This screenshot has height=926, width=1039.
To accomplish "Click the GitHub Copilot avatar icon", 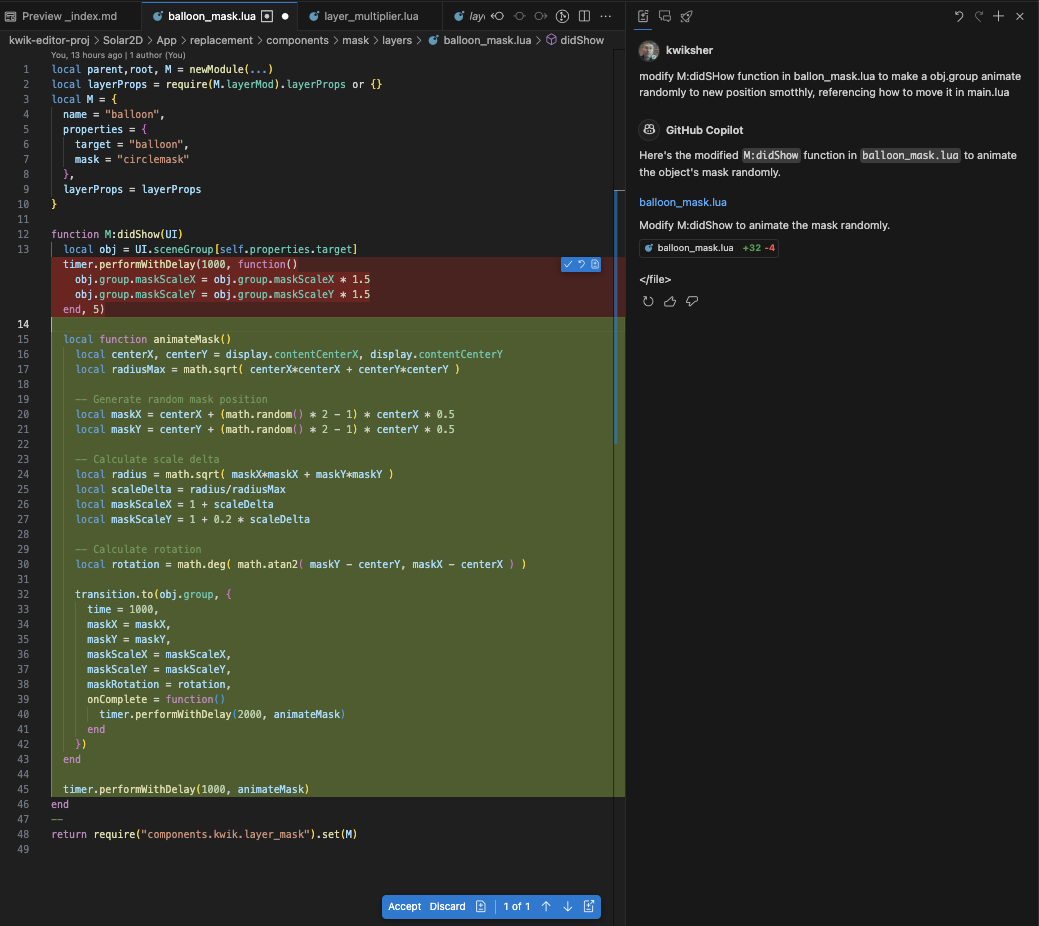I will [649, 129].
